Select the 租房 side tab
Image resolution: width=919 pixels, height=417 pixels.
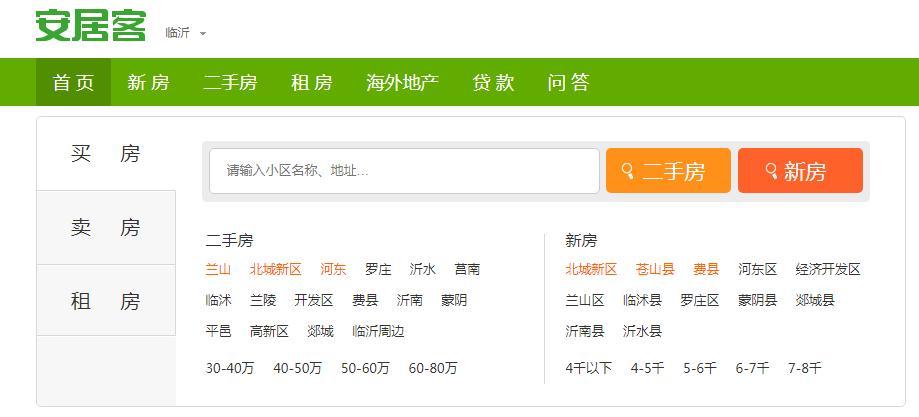(106, 301)
